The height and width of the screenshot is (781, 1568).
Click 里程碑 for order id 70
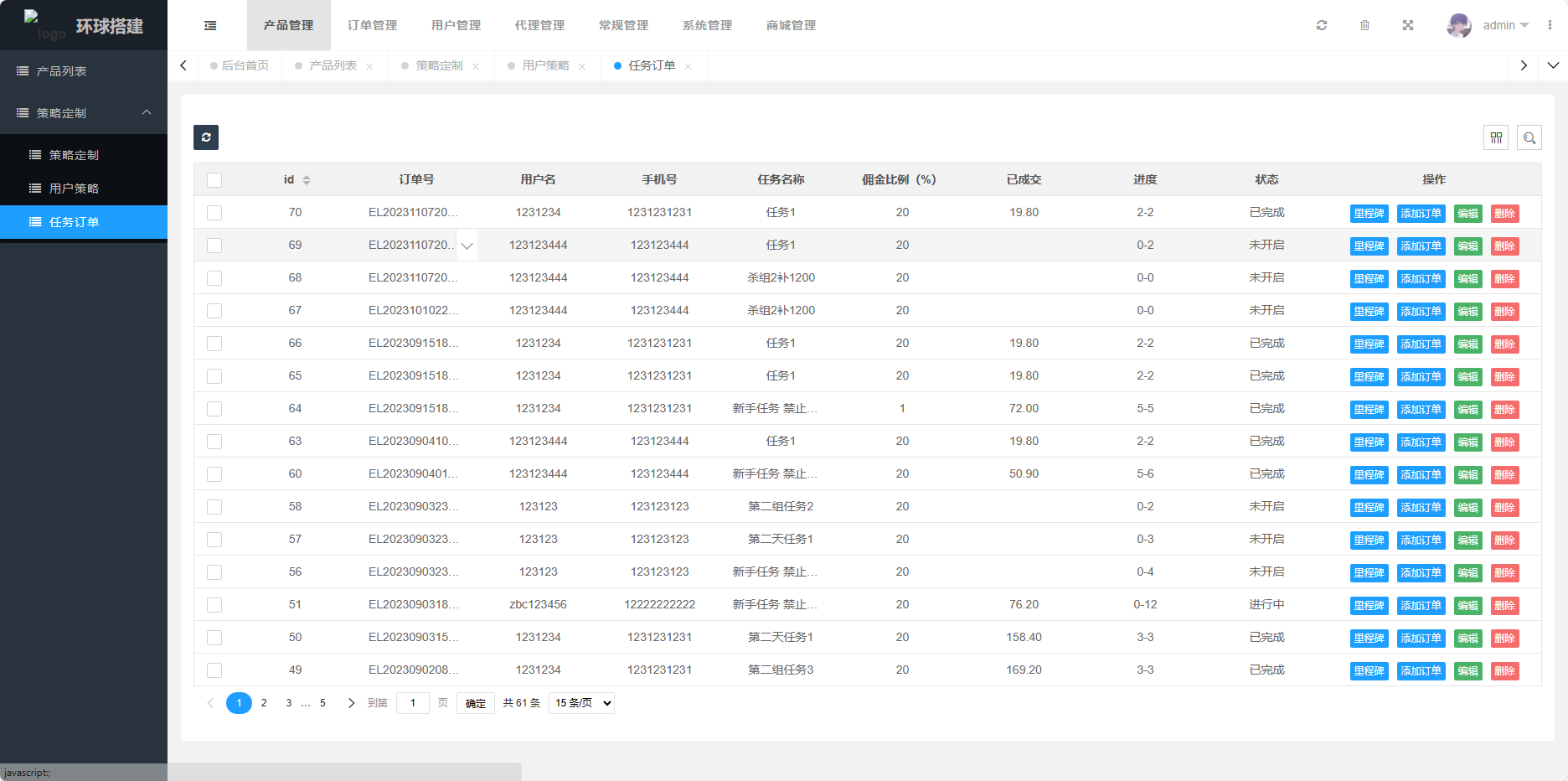(1369, 214)
